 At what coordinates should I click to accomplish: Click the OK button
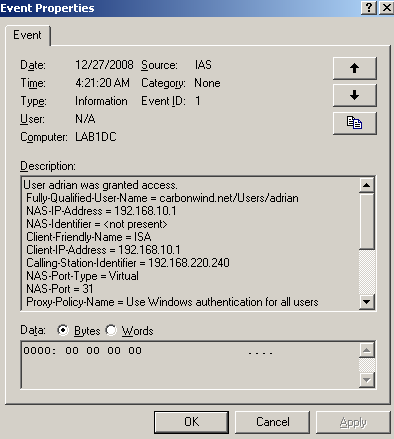191,422
